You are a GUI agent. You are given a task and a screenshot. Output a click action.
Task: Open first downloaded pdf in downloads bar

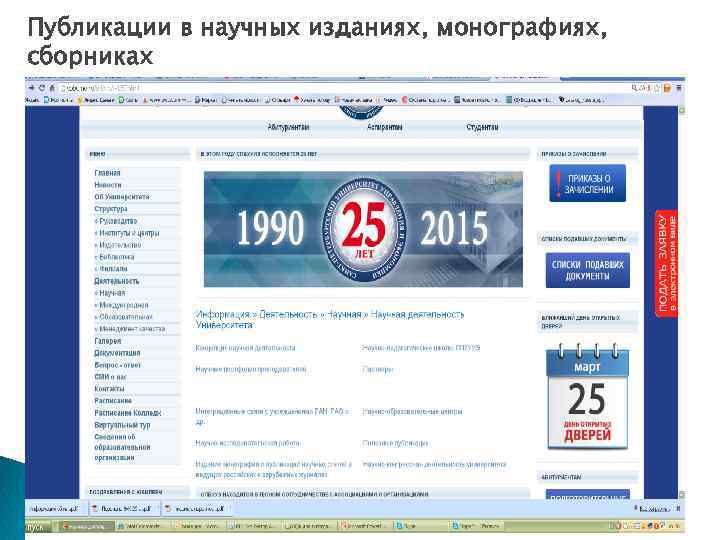54,509
